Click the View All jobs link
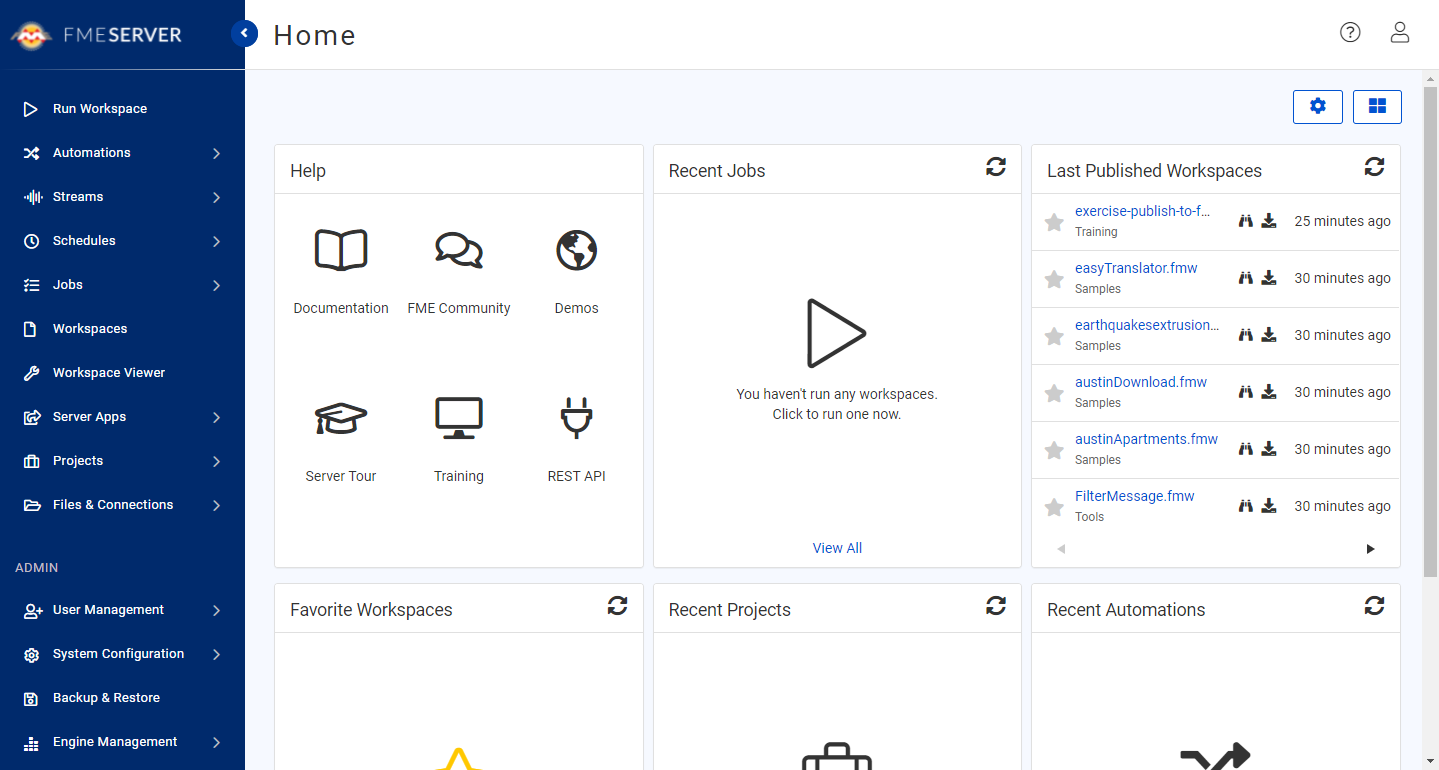The width and height of the screenshot is (1439, 770). coord(837,548)
